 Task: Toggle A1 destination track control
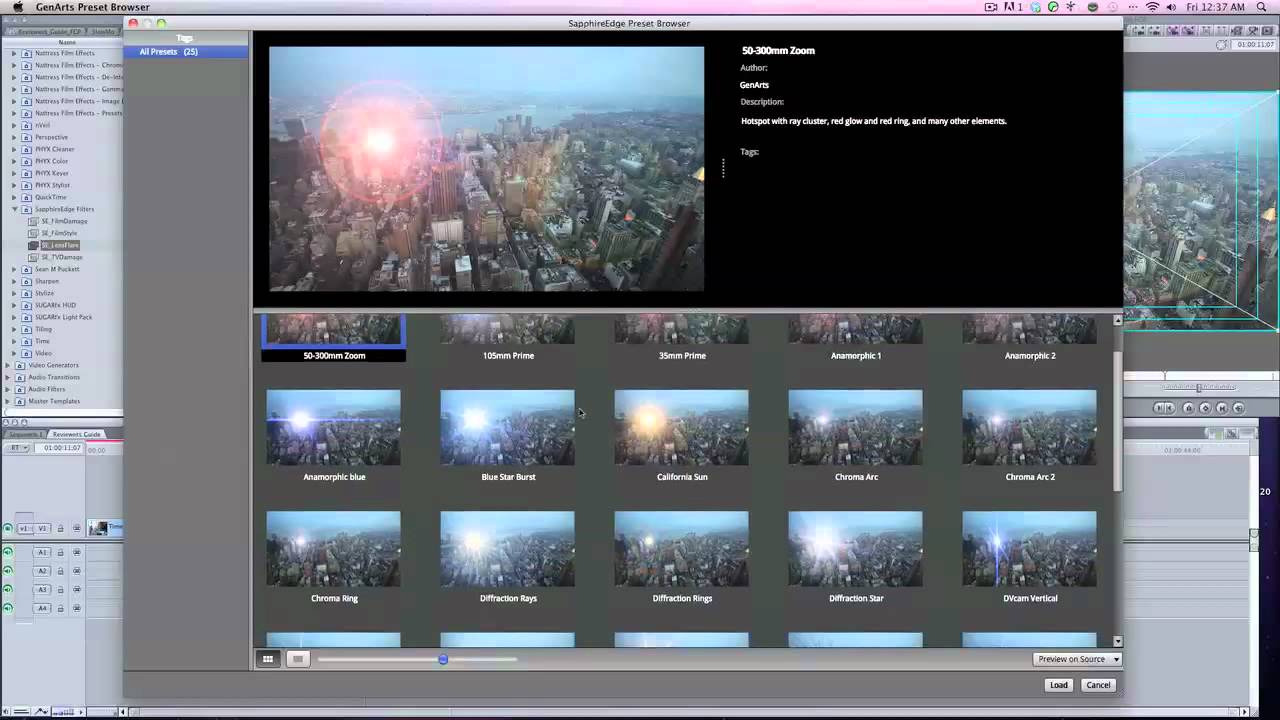[42, 552]
